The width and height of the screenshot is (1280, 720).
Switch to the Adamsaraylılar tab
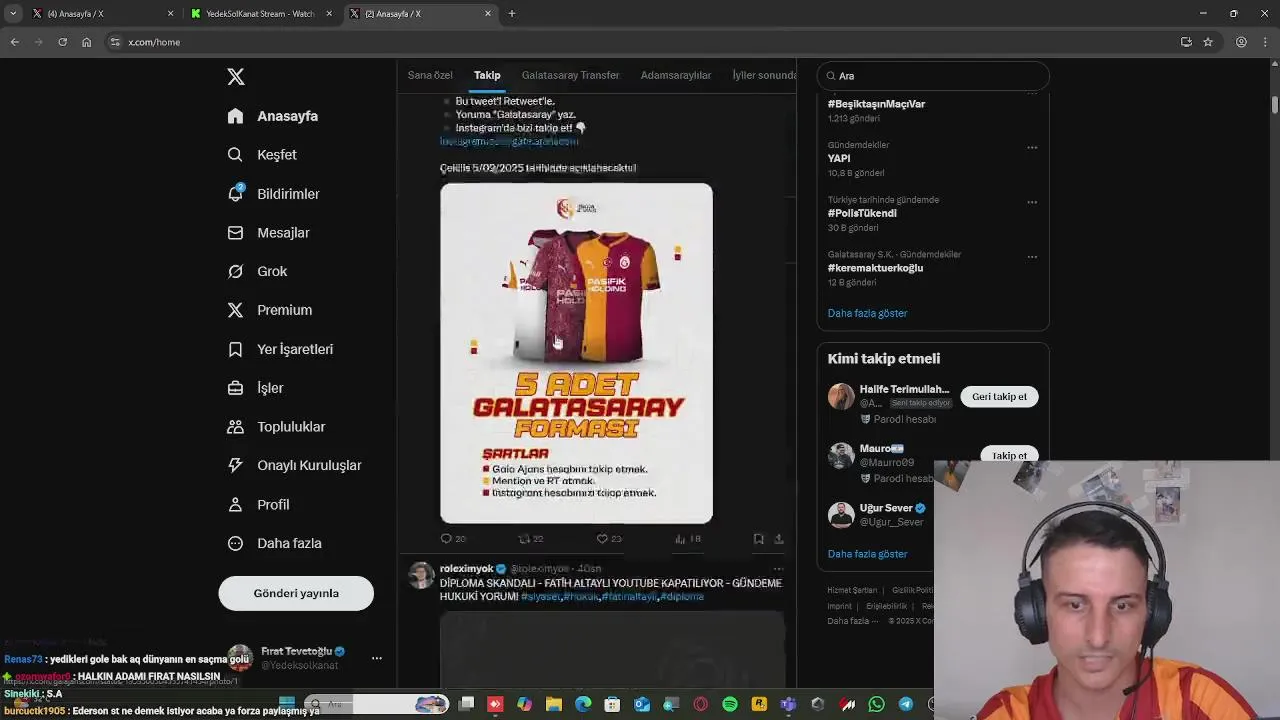(676, 75)
